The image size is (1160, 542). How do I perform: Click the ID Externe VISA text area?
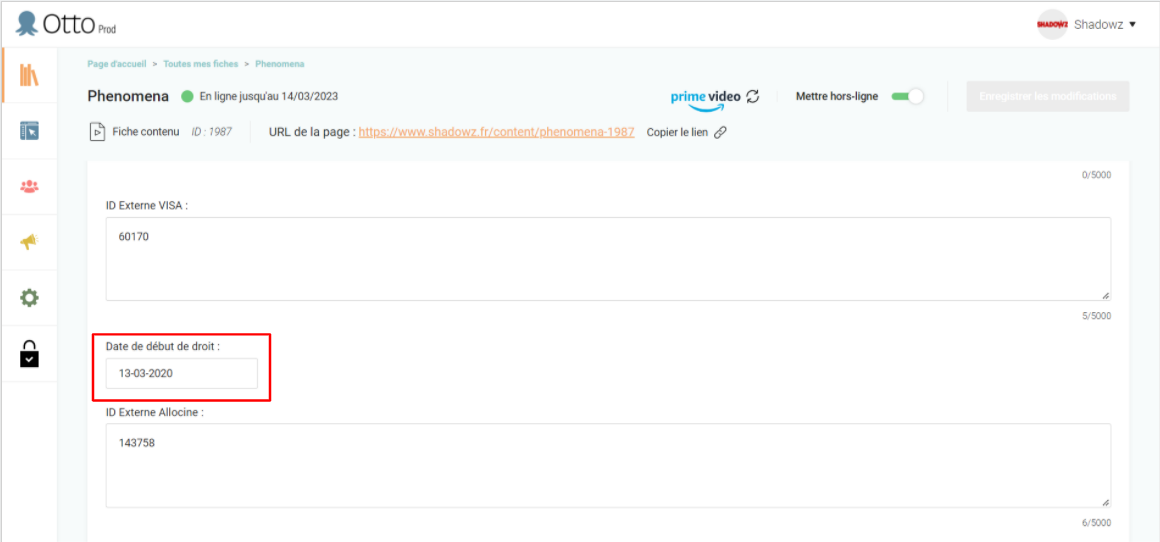tap(608, 259)
